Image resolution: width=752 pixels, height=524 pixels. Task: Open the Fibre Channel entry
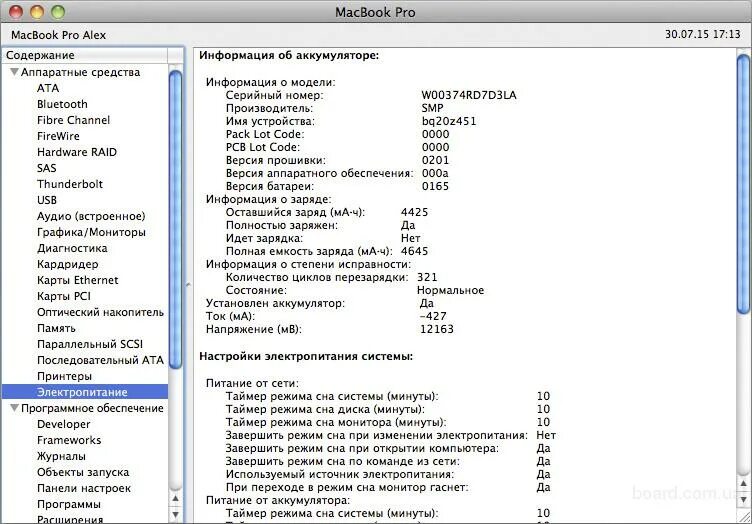(73, 120)
